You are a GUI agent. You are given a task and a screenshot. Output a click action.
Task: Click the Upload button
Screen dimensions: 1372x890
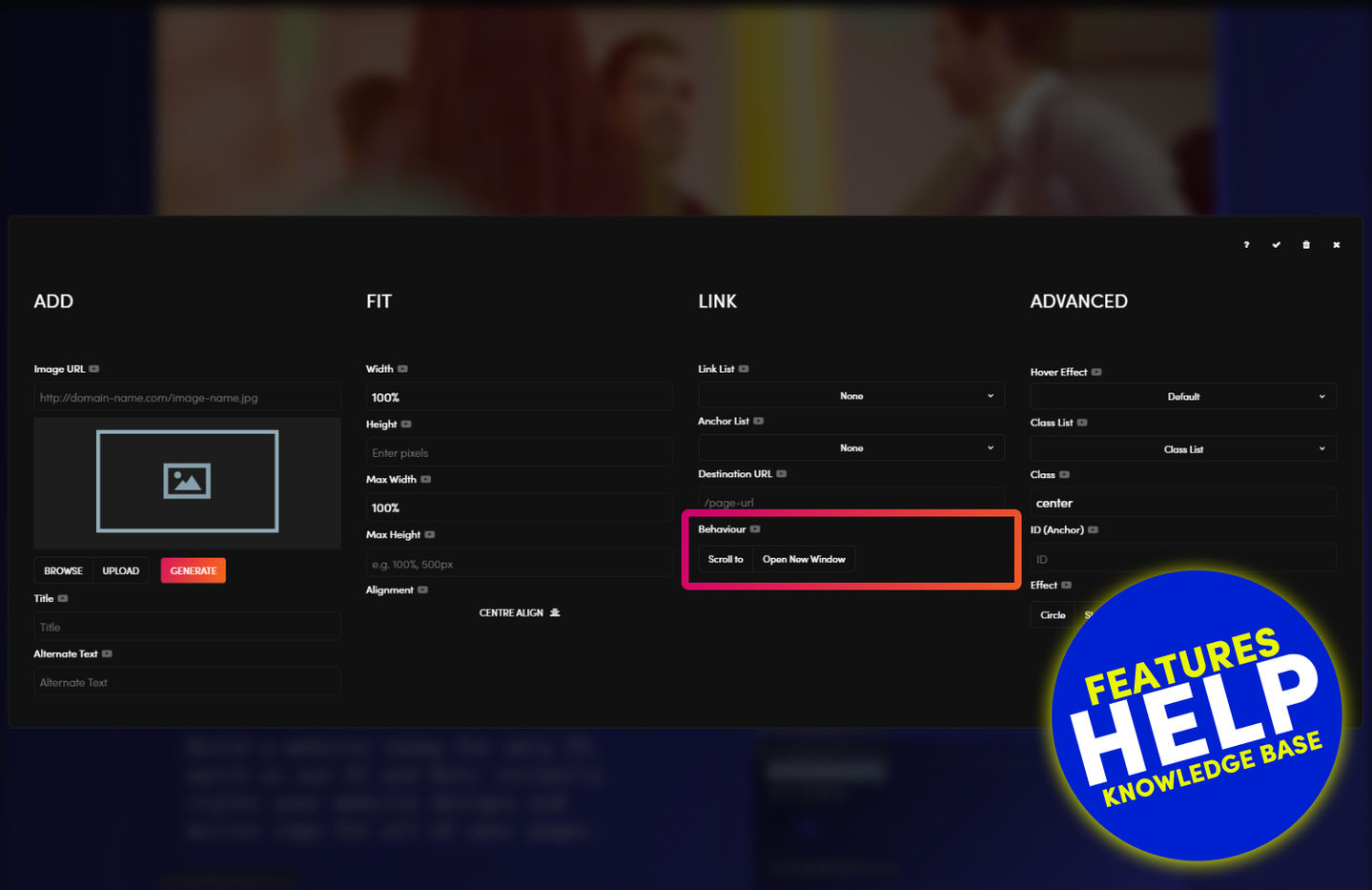pyautogui.click(x=121, y=570)
